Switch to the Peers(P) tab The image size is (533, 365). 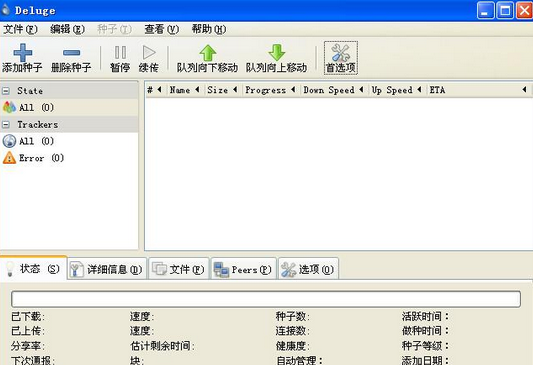click(x=243, y=270)
